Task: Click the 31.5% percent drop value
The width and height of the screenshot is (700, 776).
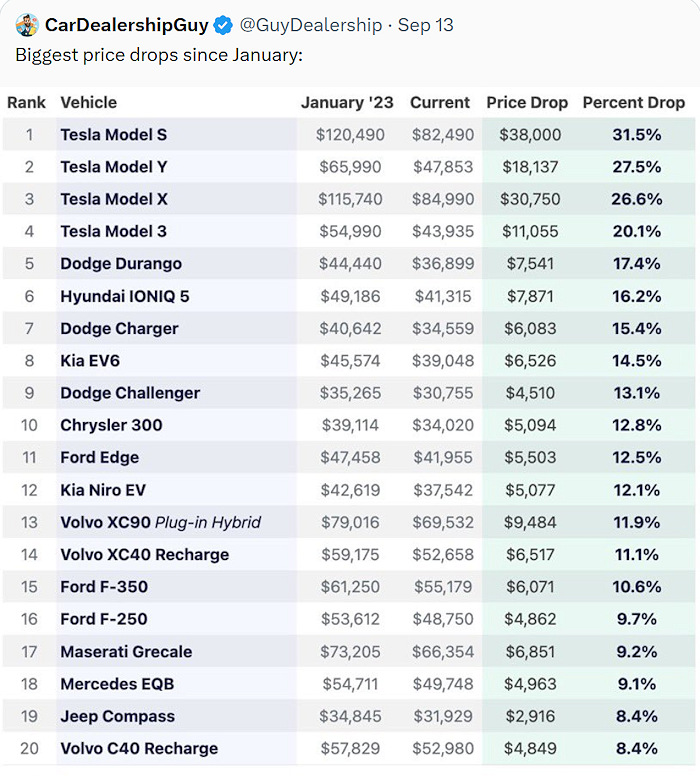Action: pyautogui.click(x=637, y=134)
